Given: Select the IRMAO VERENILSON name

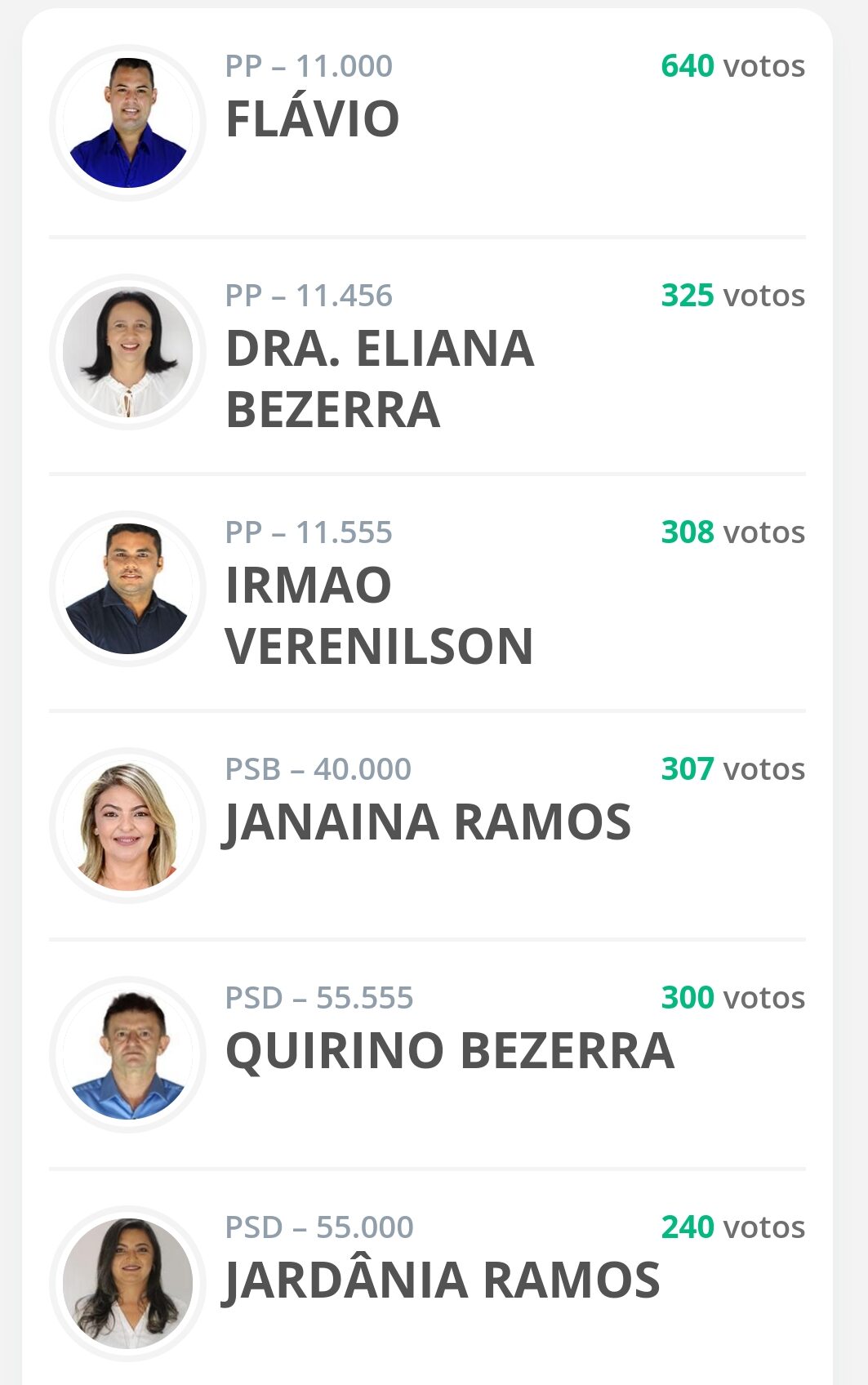Looking at the screenshot, I should tap(380, 616).
